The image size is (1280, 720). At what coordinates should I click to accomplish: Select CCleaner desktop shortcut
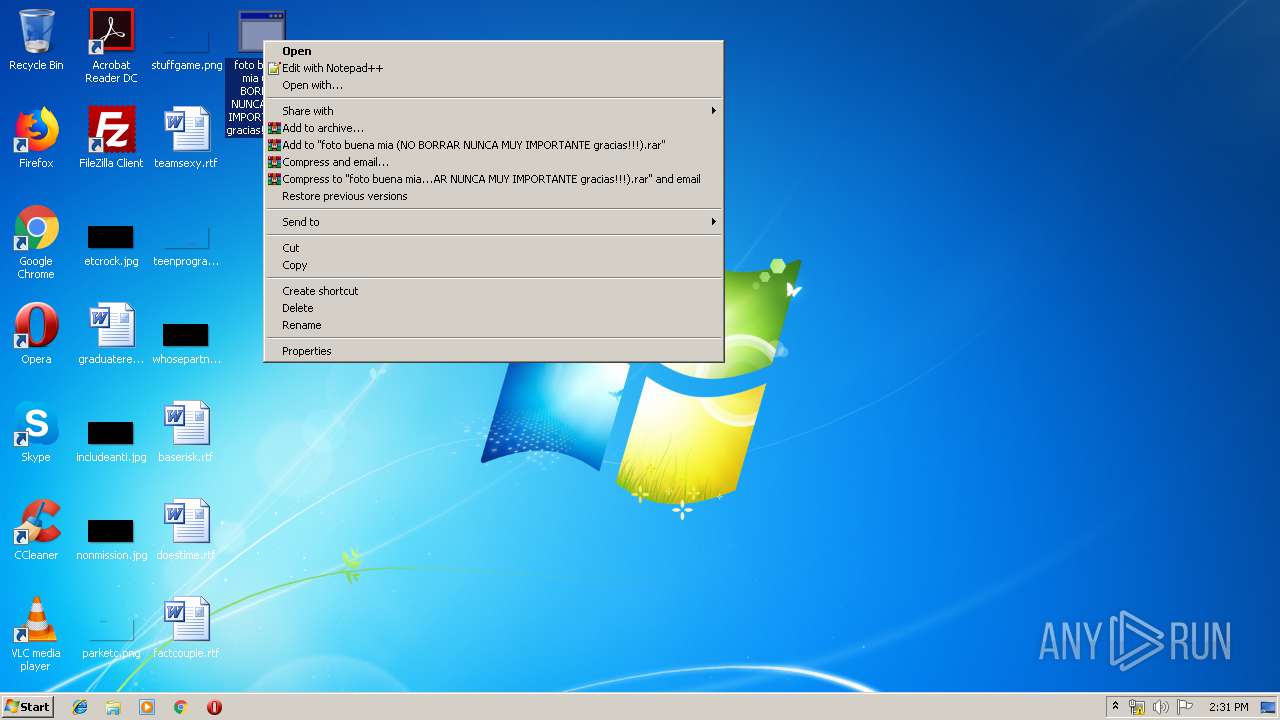point(36,530)
